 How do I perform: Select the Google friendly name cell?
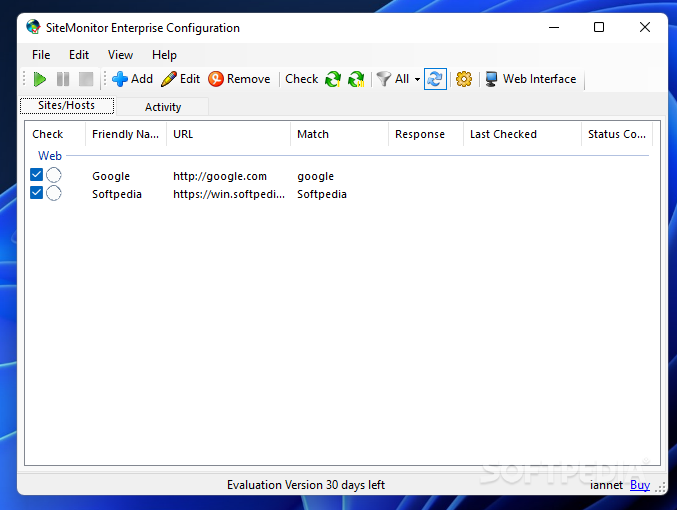pos(111,176)
